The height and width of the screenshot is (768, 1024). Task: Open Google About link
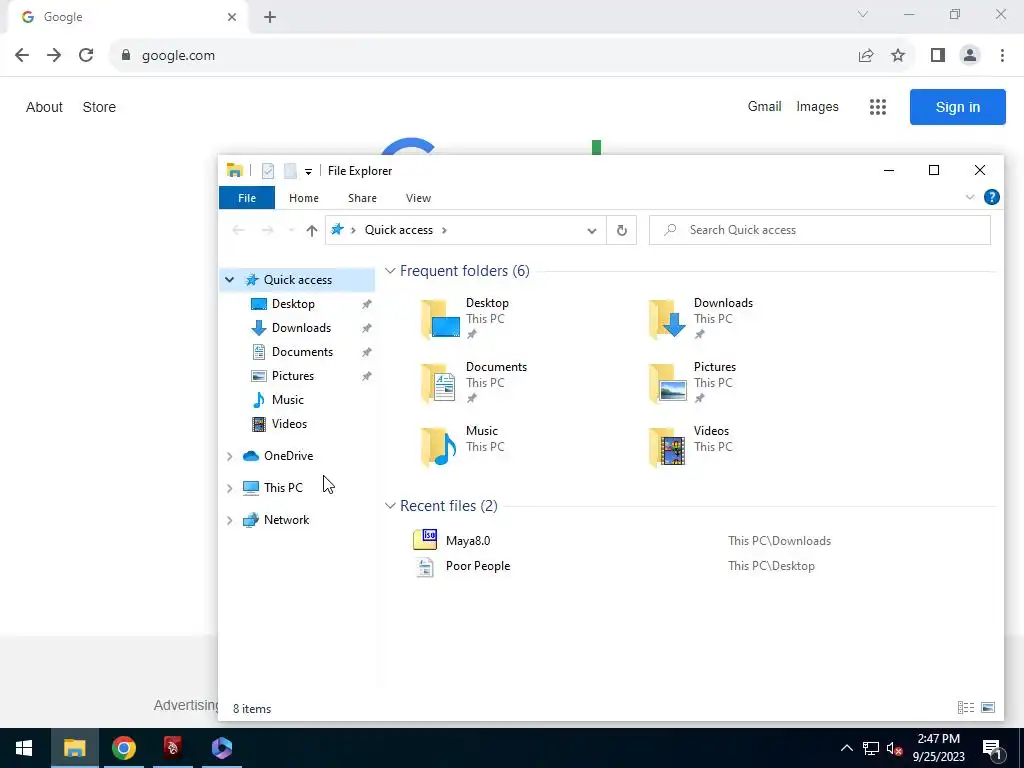click(44, 107)
